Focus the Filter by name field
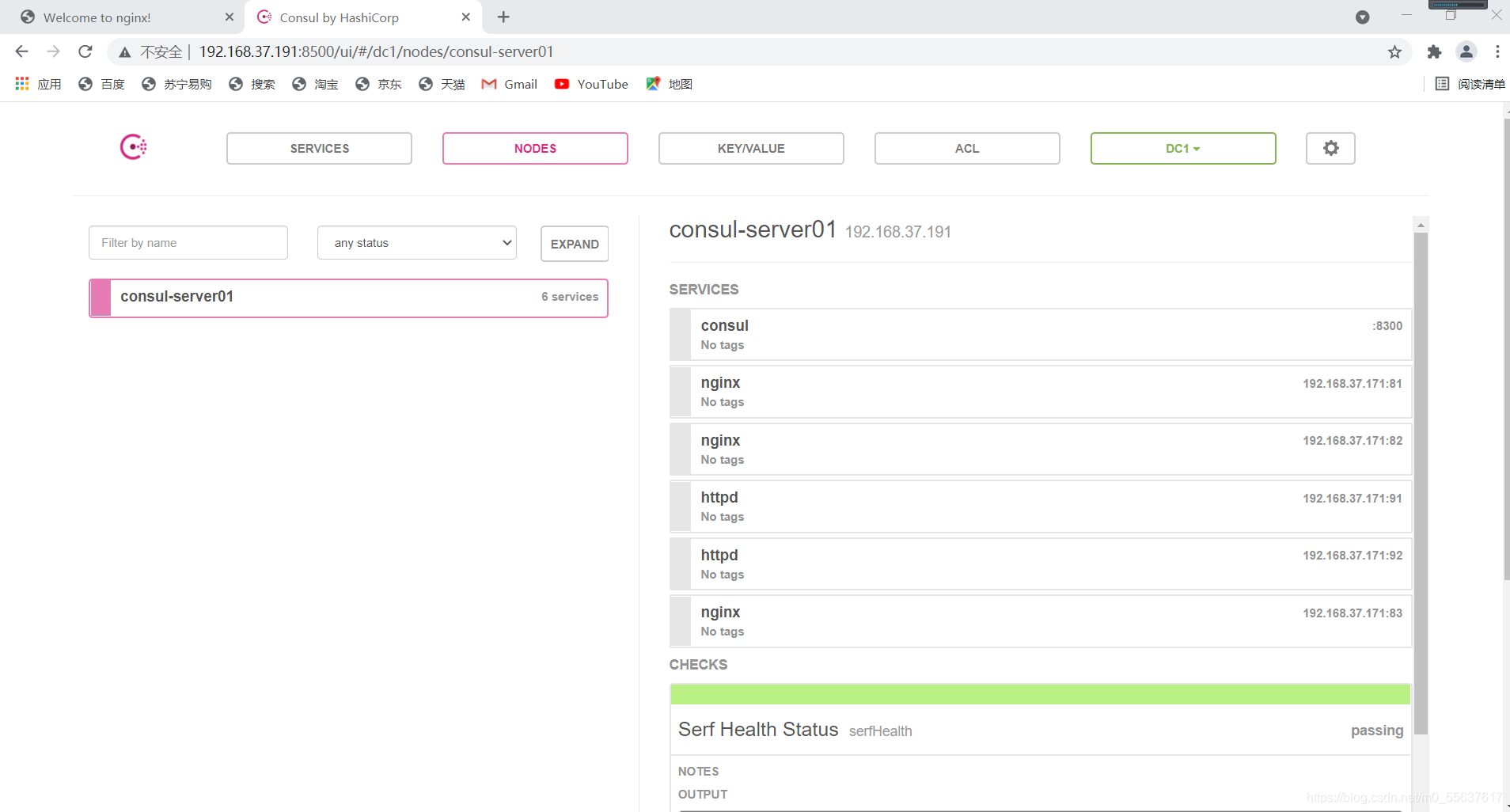 (188, 243)
